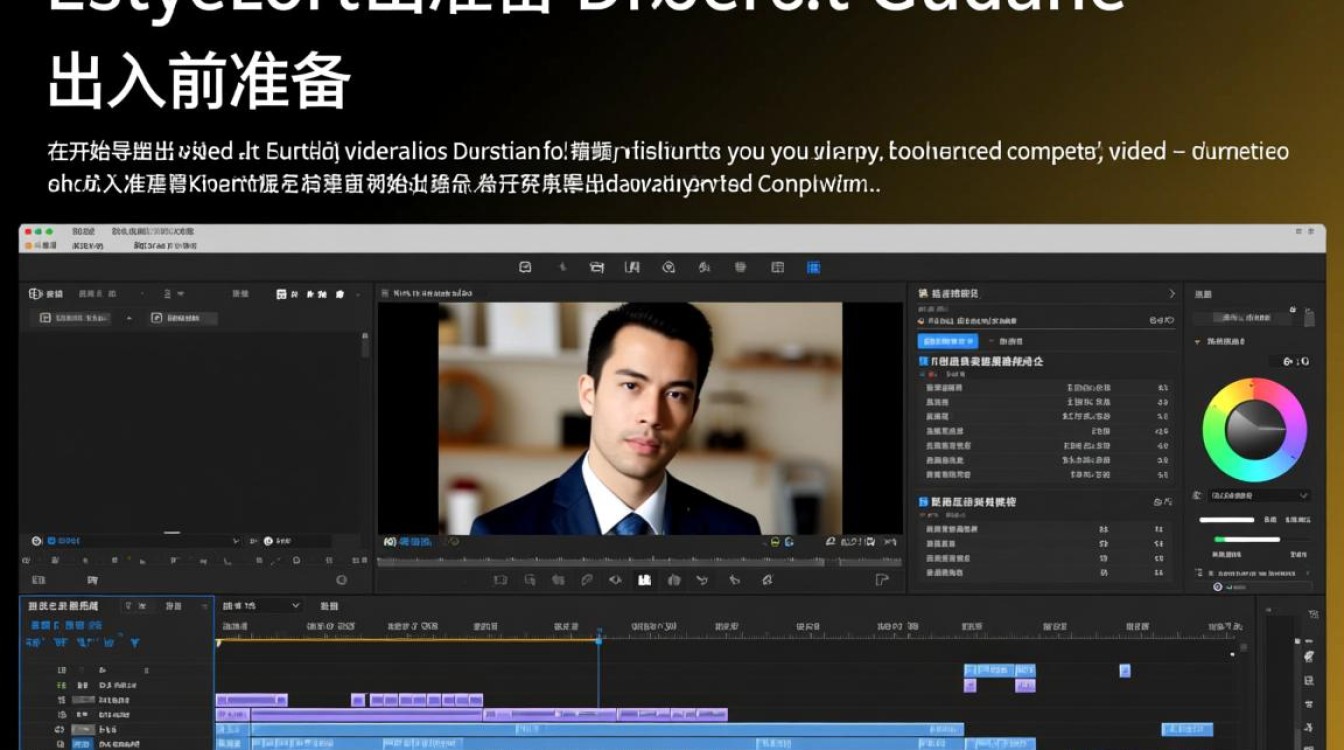Collapse the disclosure triangle above the color wheel
This screenshot has height=750, width=1344.
coord(1198,342)
